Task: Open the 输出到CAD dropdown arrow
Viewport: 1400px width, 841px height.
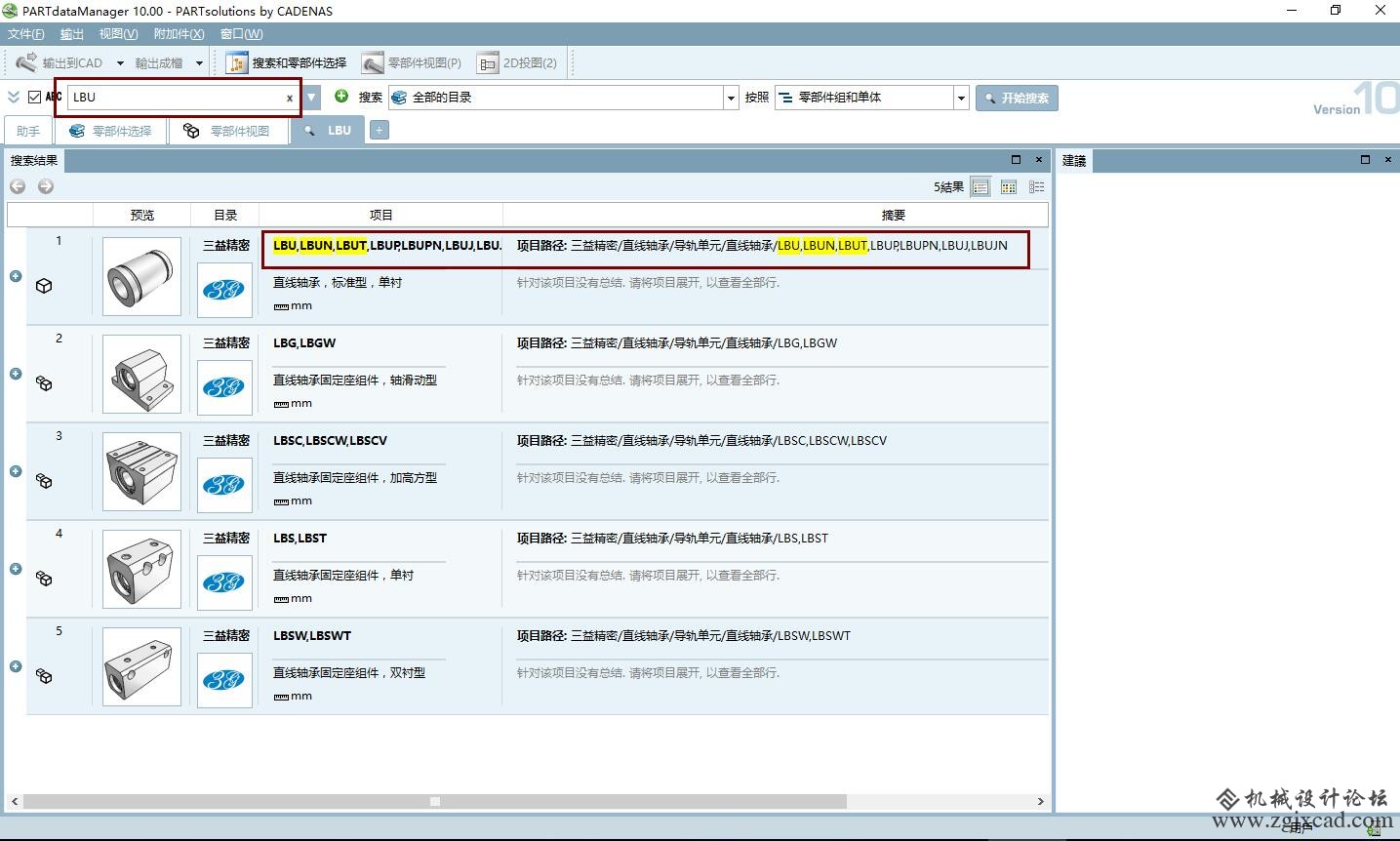Action: tap(120, 63)
